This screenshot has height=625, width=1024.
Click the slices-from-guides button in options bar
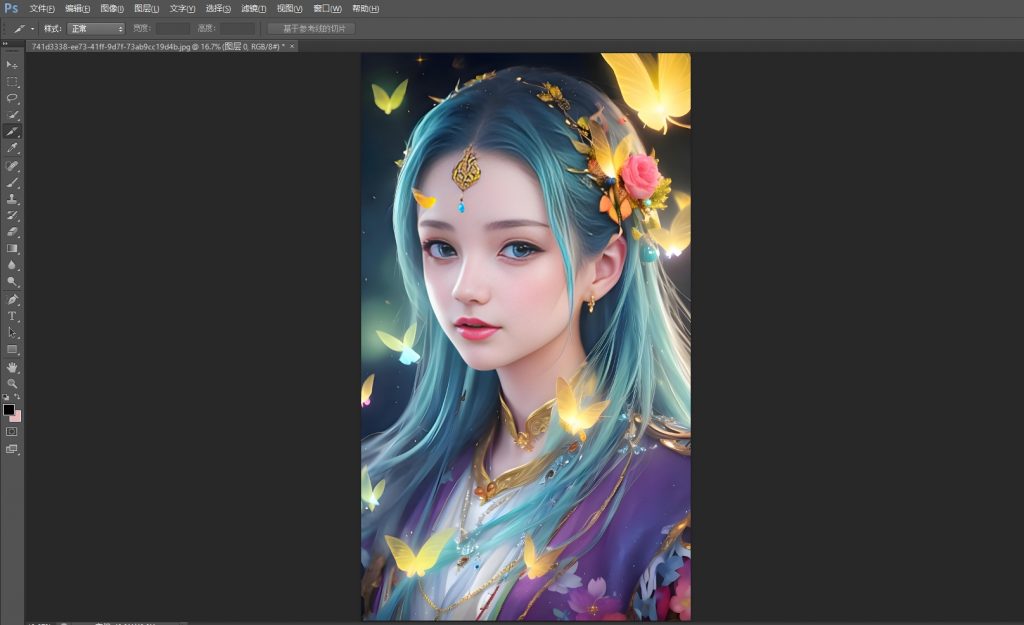[x=312, y=29]
